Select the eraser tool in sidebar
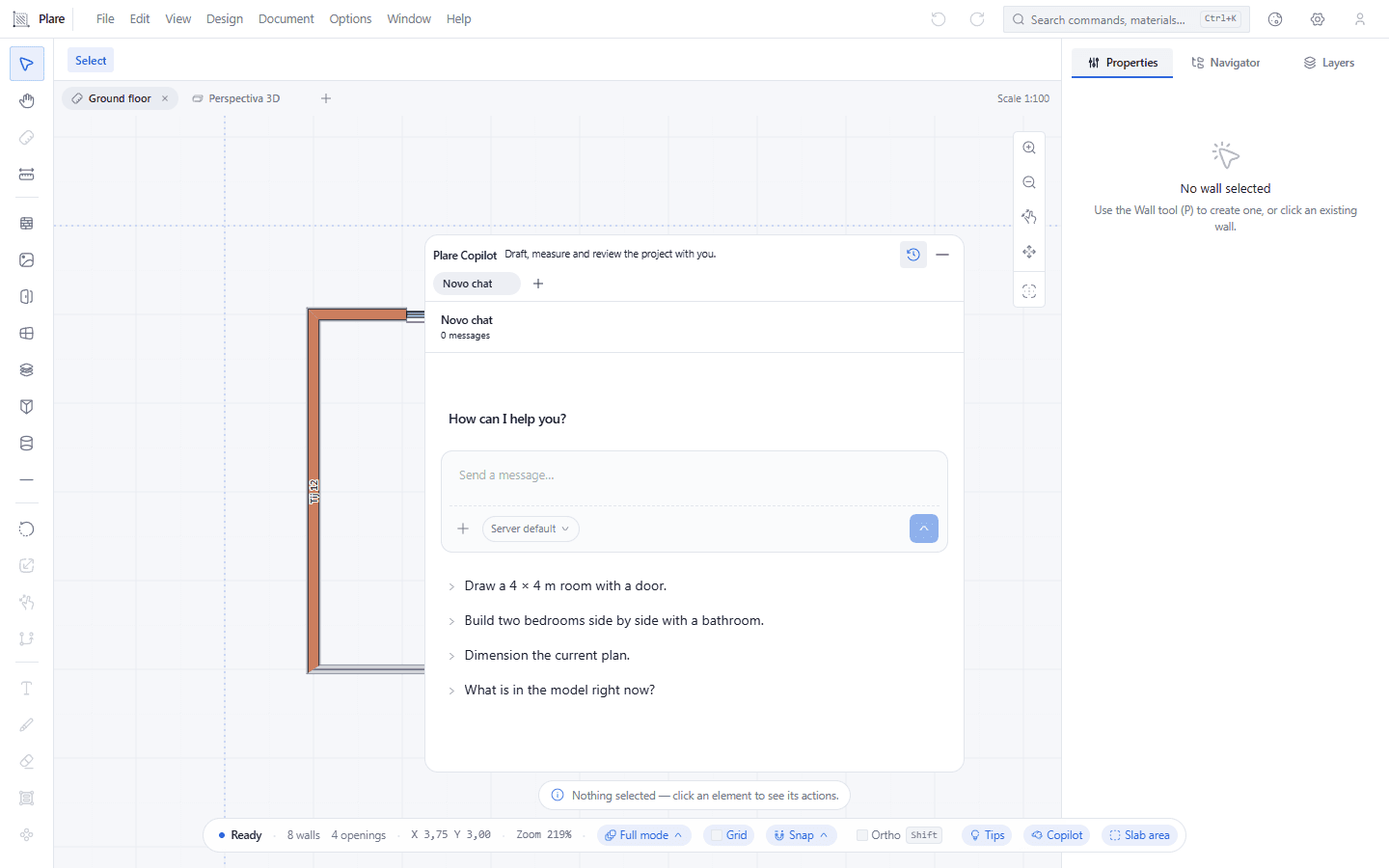 coord(26,762)
